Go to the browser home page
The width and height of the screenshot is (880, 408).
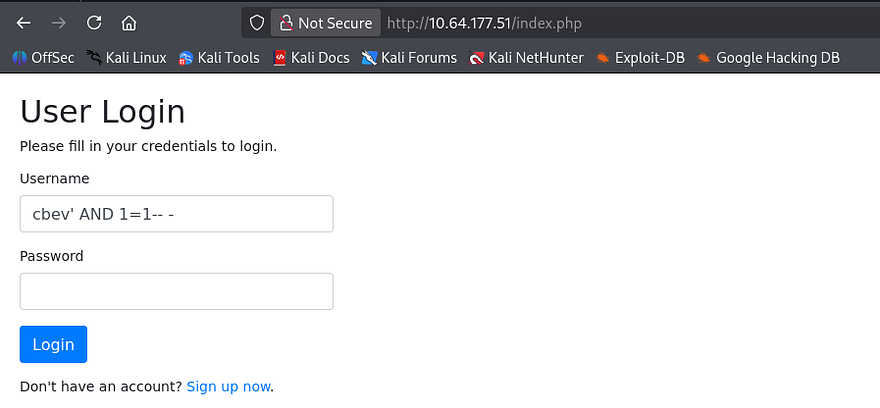click(129, 22)
